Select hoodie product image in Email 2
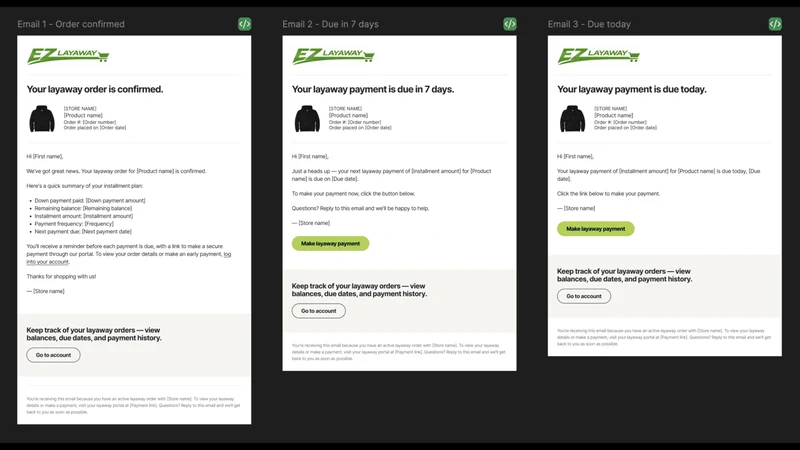 pyautogui.click(x=307, y=118)
